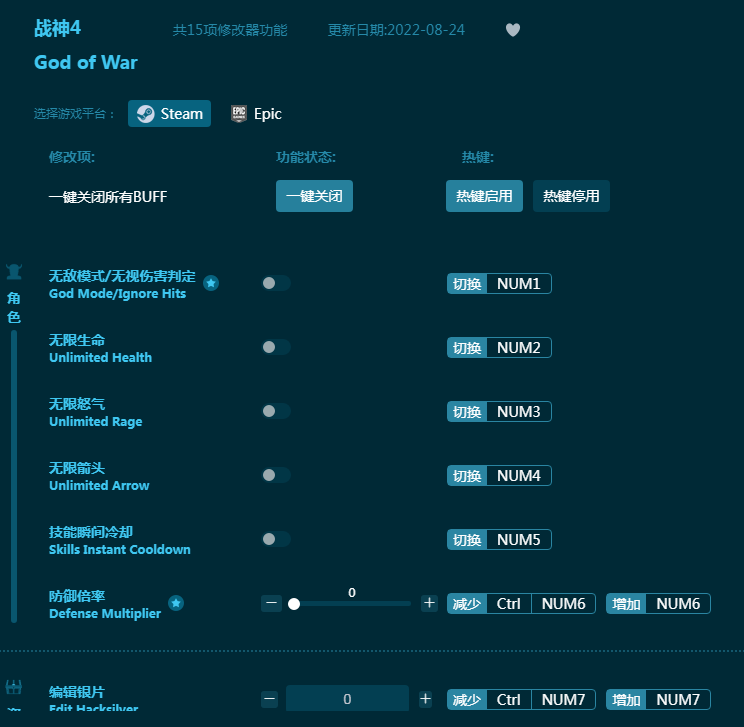Click the NUM5 hotkey box for Skills Cooldown
The image size is (744, 727).
point(519,540)
